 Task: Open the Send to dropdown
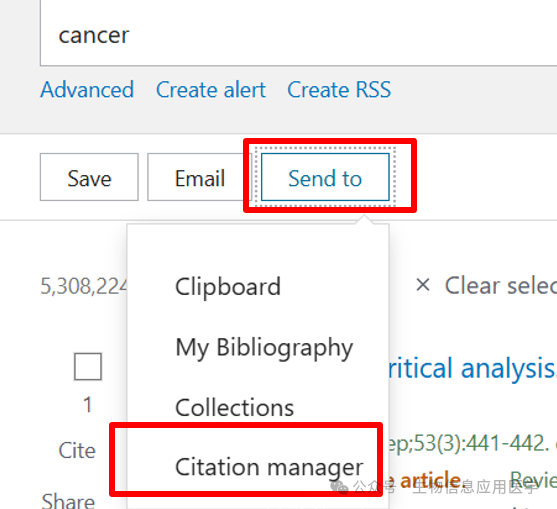325,177
